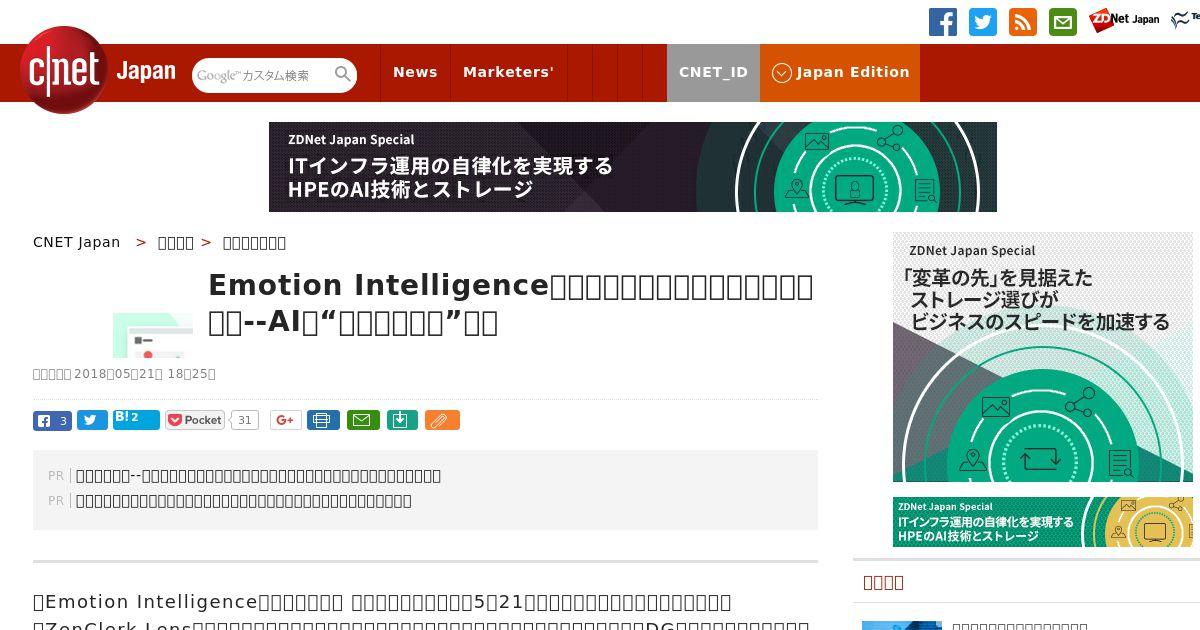Open the second PR sponsored link
Screen dimensions: 1200x630
[244, 501]
